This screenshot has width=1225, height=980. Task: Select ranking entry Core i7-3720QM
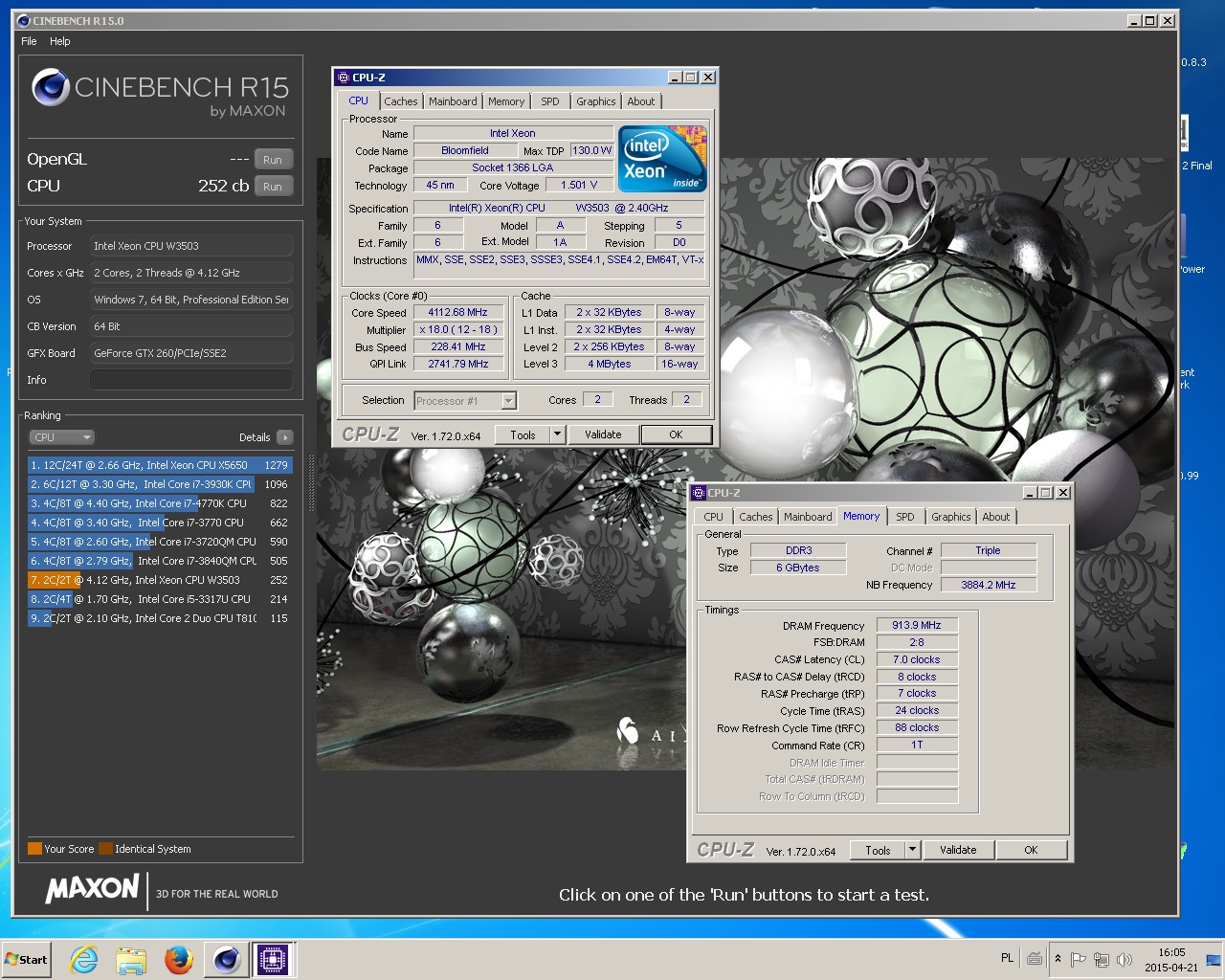click(160, 542)
